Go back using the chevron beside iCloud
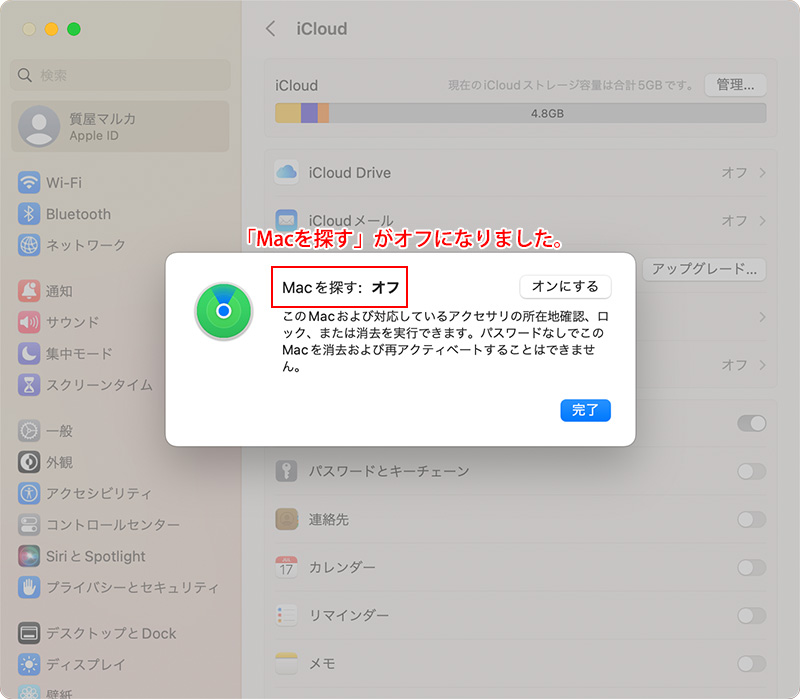 271,29
